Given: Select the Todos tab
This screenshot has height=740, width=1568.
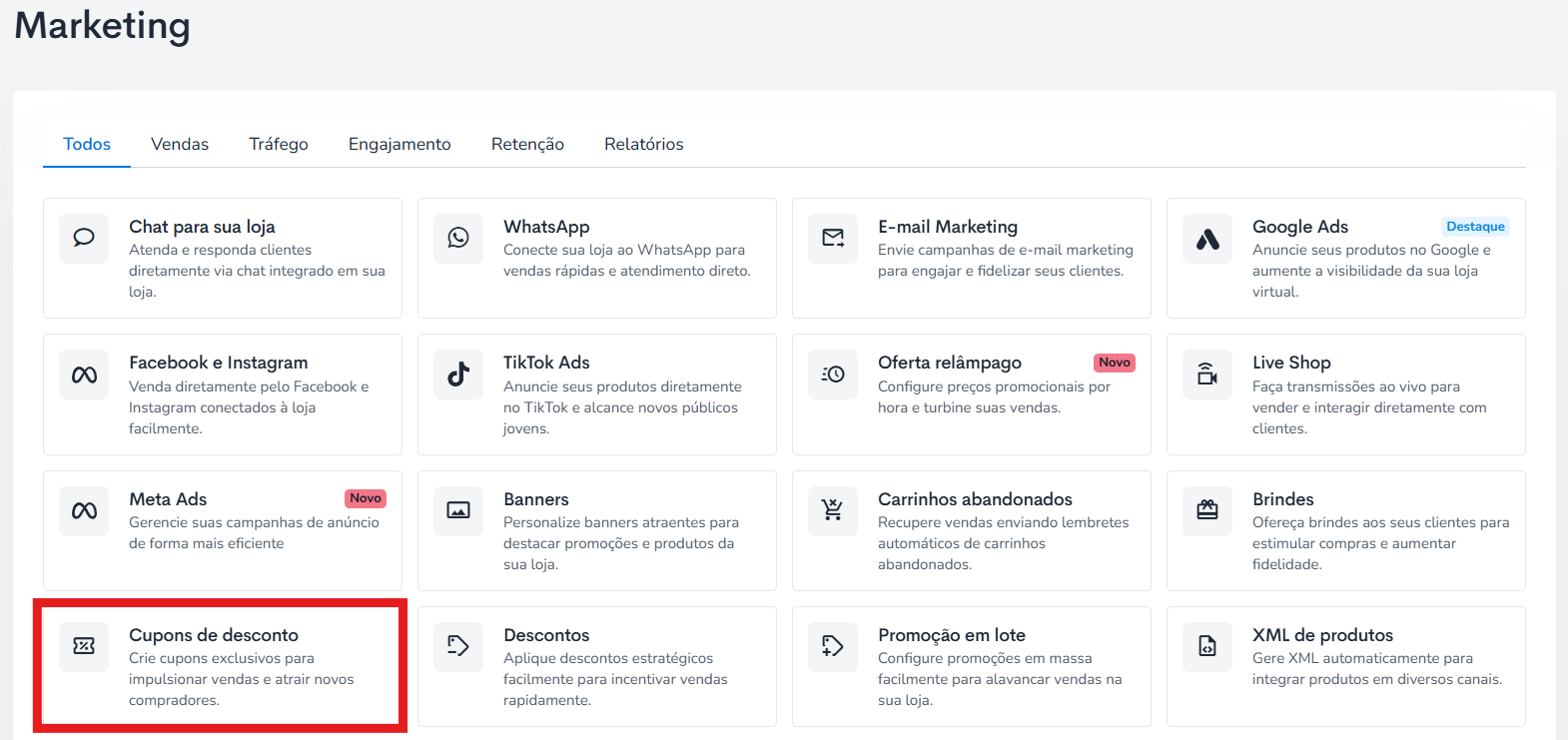Looking at the screenshot, I should pyautogui.click(x=87, y=144).
